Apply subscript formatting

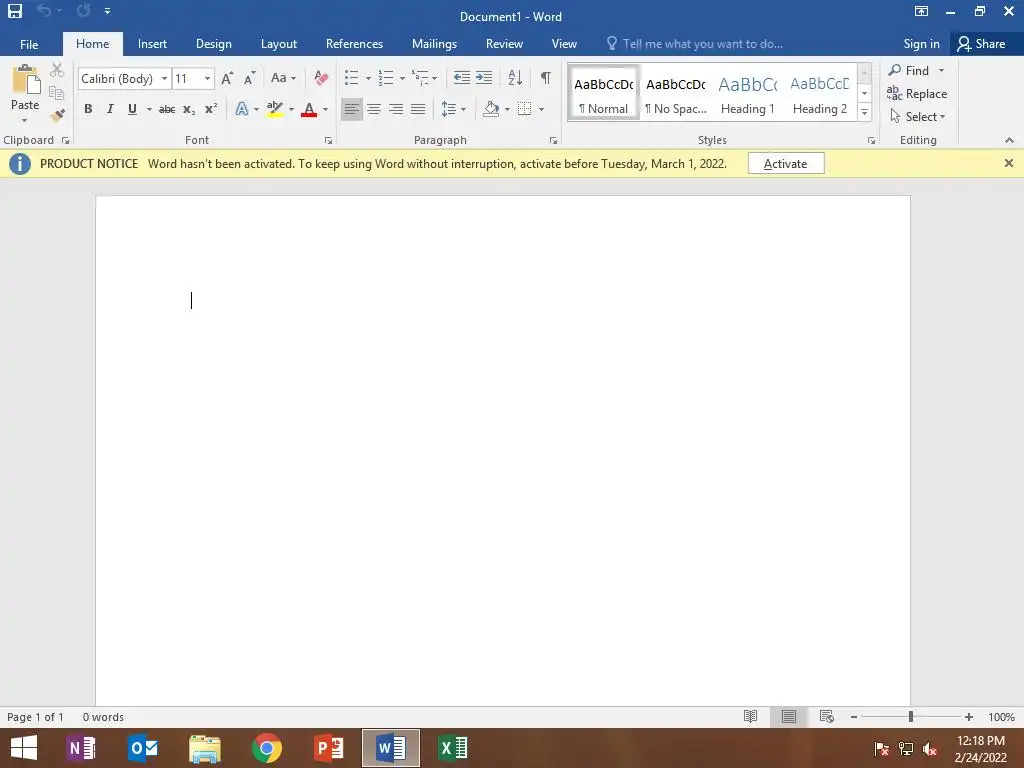click(189, 109)
